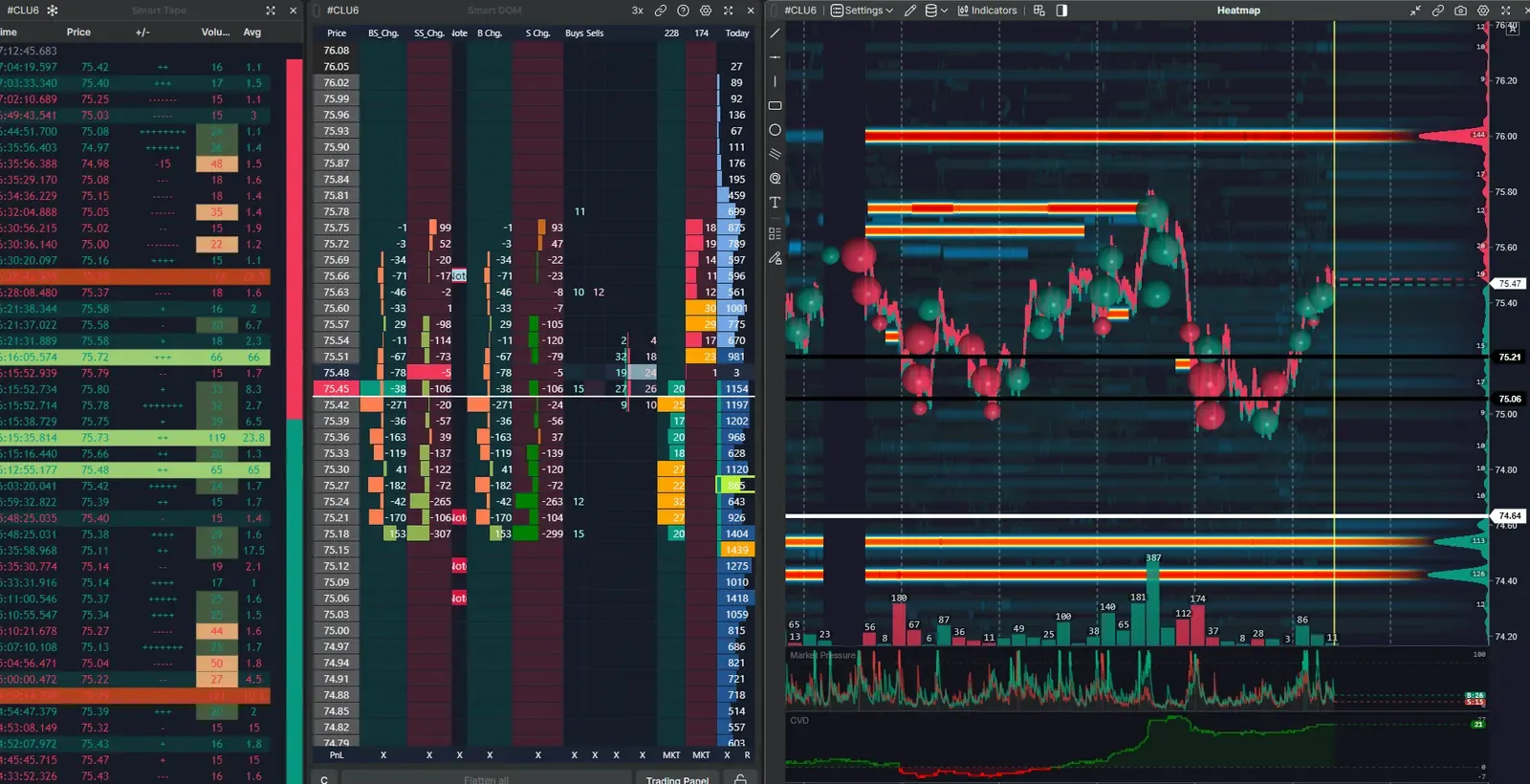Click the link chain icon in Heatmap
This screenshot has width=1530, height=784.
1437,11
